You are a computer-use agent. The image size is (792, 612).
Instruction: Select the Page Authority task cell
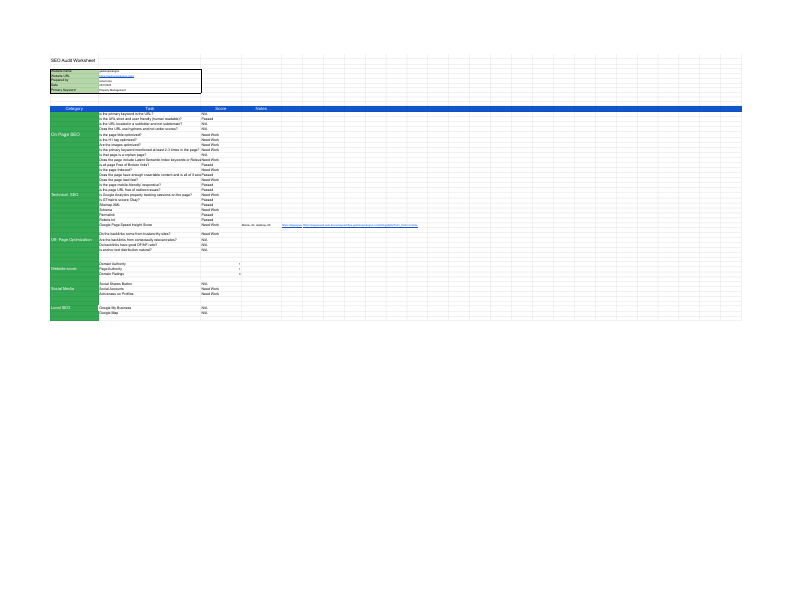coord(150,269)
